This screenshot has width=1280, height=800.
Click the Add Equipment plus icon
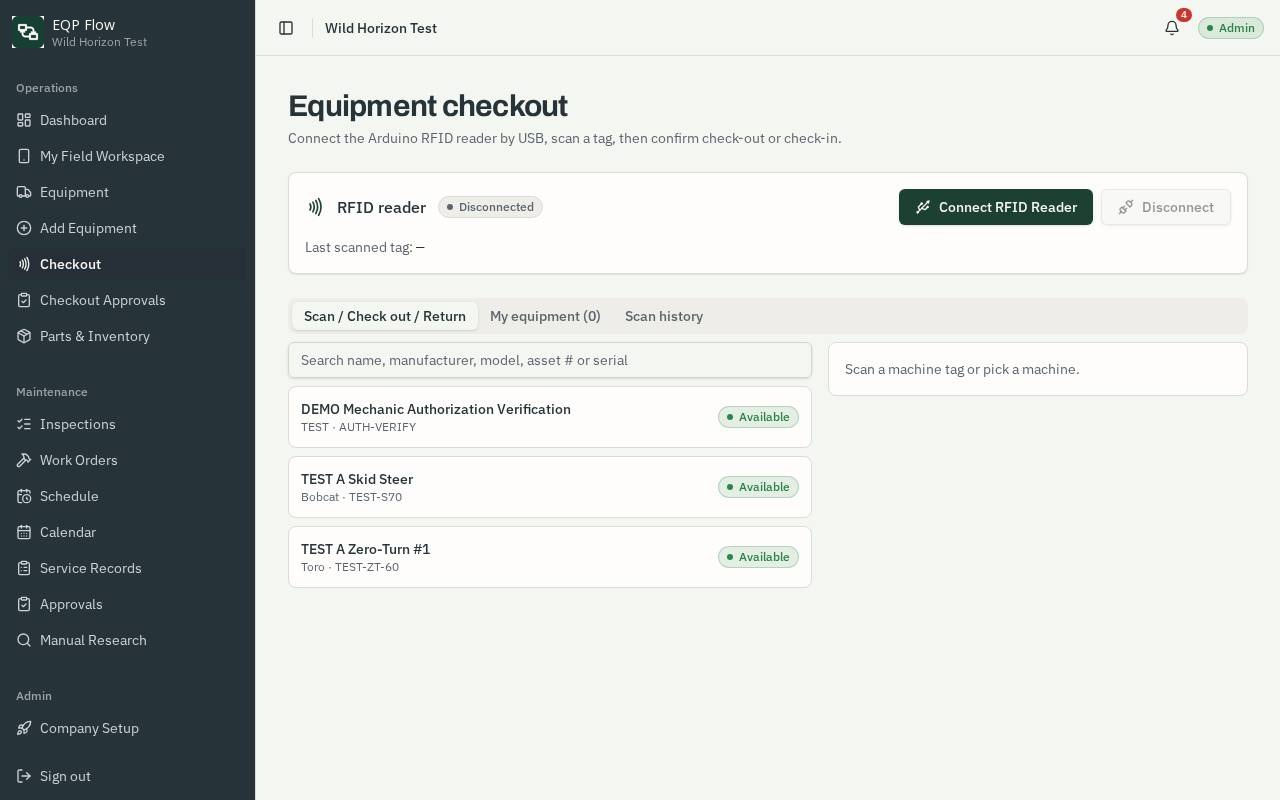click(24, 228)
